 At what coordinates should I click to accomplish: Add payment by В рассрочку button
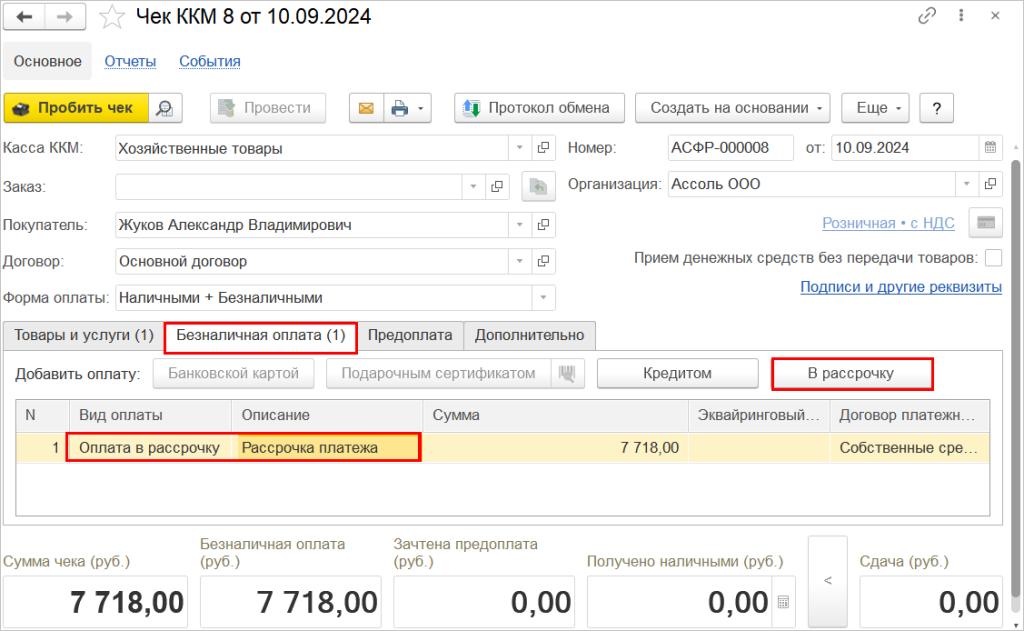[x=851, y=373]
